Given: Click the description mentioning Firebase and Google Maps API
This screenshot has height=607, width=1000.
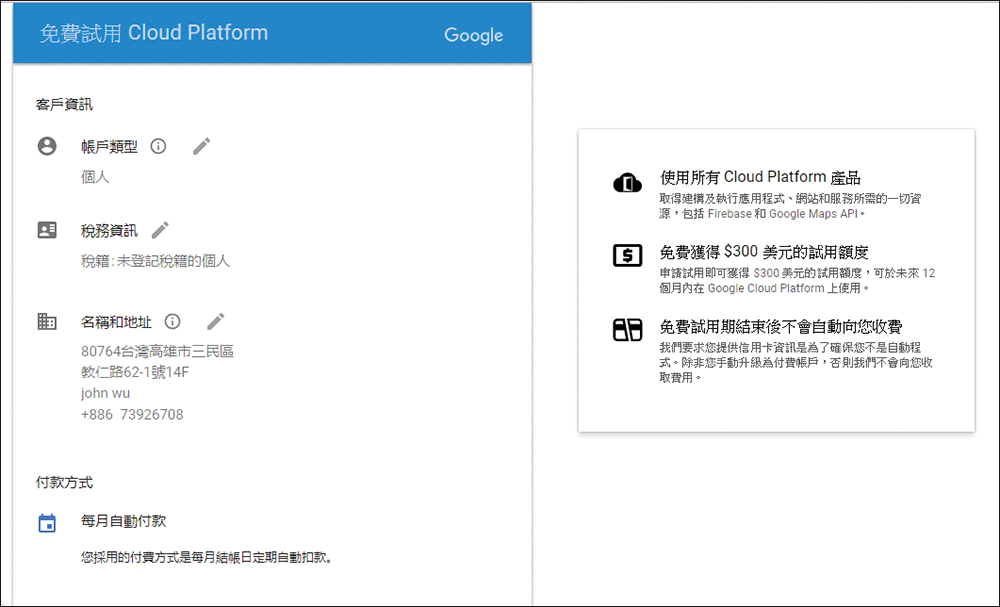Looking at the screenshot, I should click(x=790, y=206).
